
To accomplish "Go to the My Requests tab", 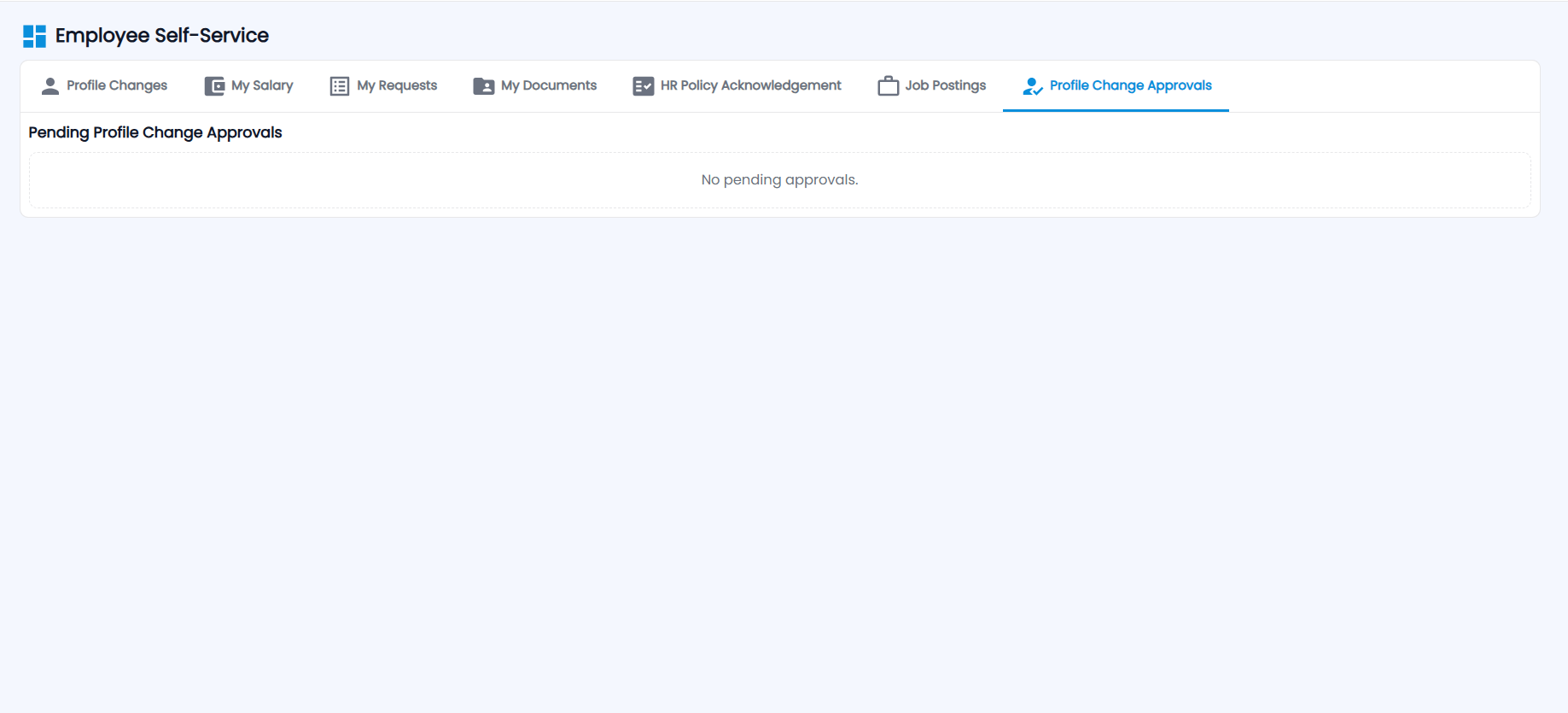I will (383, 86).
